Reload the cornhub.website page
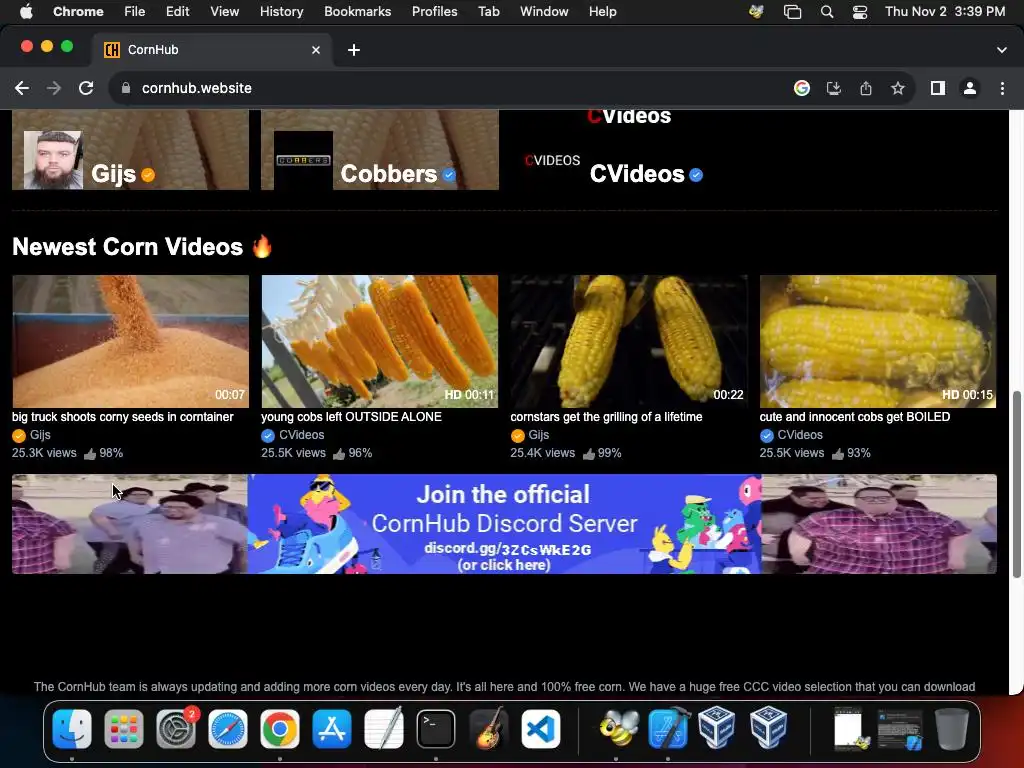The width and height of the screenshot is (1024, 768). (x=86, y=88)
